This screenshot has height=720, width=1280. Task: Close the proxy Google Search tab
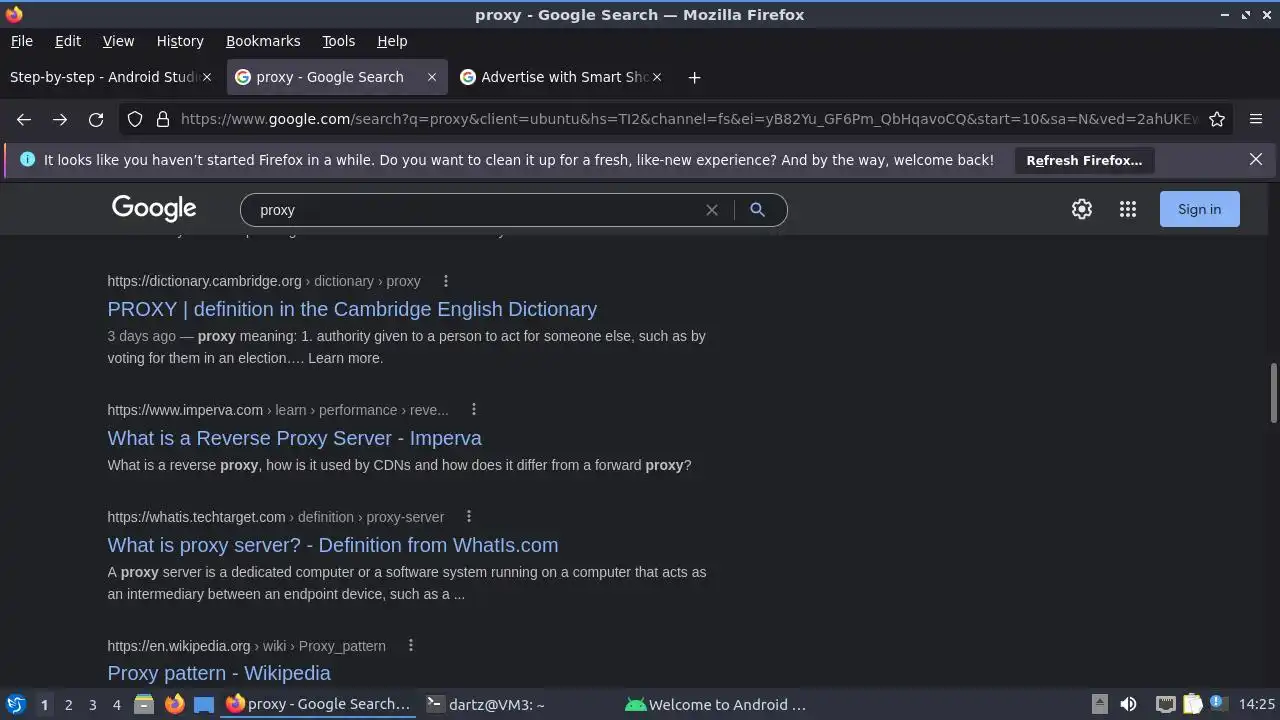coord(432,77)
